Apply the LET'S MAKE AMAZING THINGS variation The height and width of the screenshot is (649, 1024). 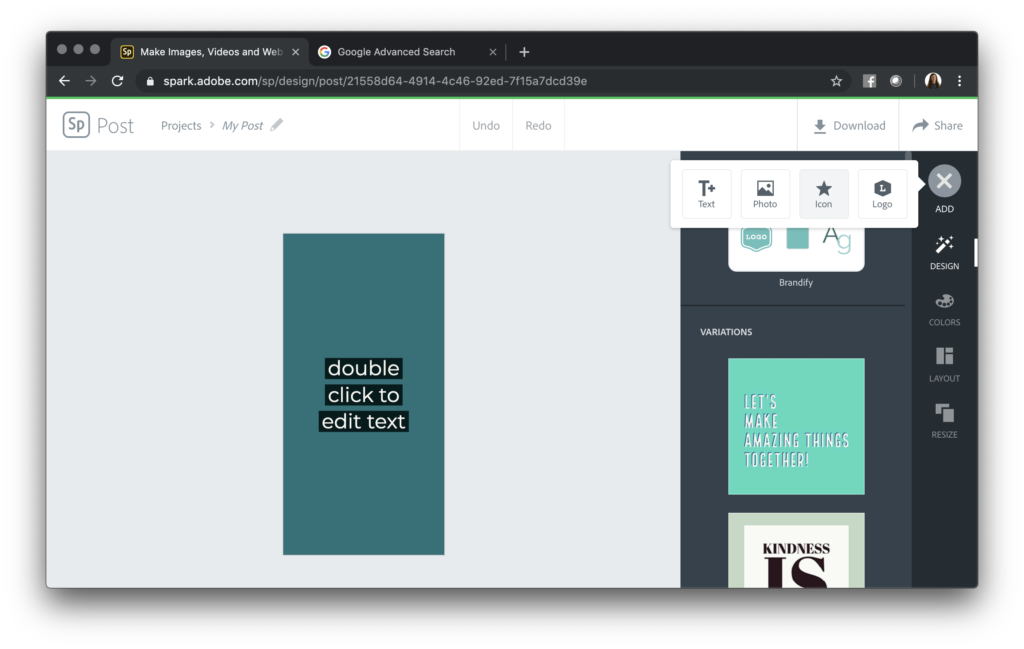click(x=796, y=427)
